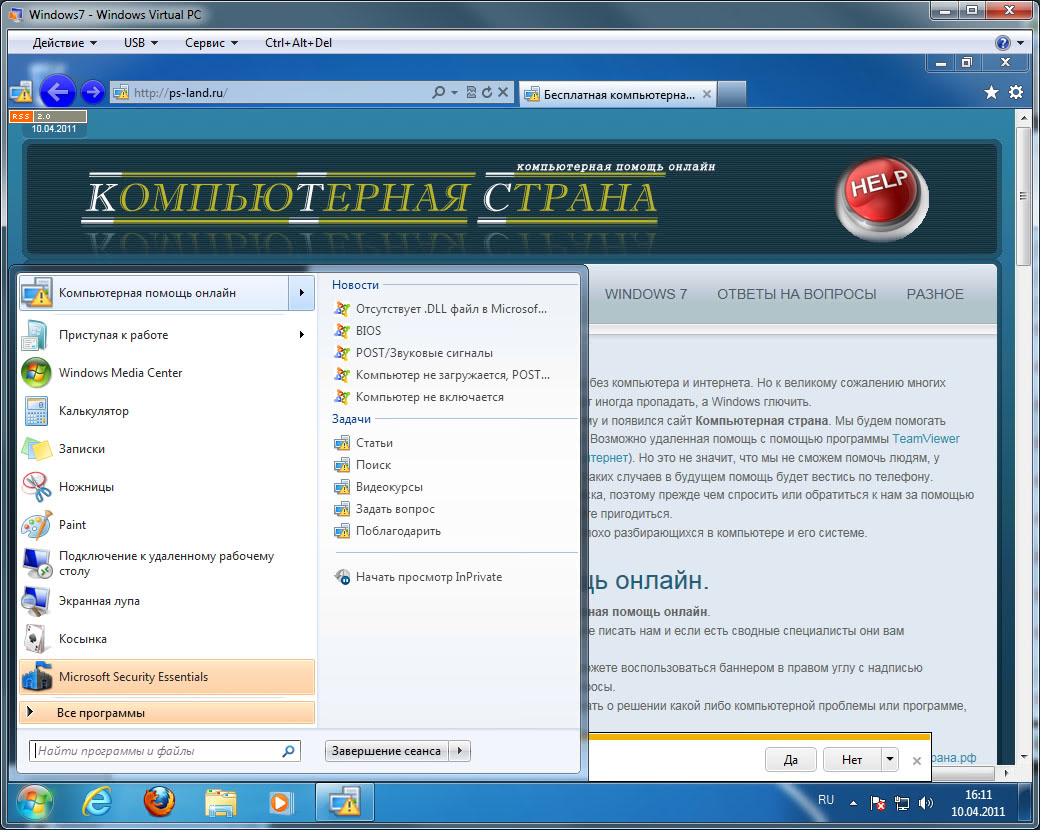Click pinned site icon on taskbar
The image size is (1040, 830).
[x=345, y=802]
